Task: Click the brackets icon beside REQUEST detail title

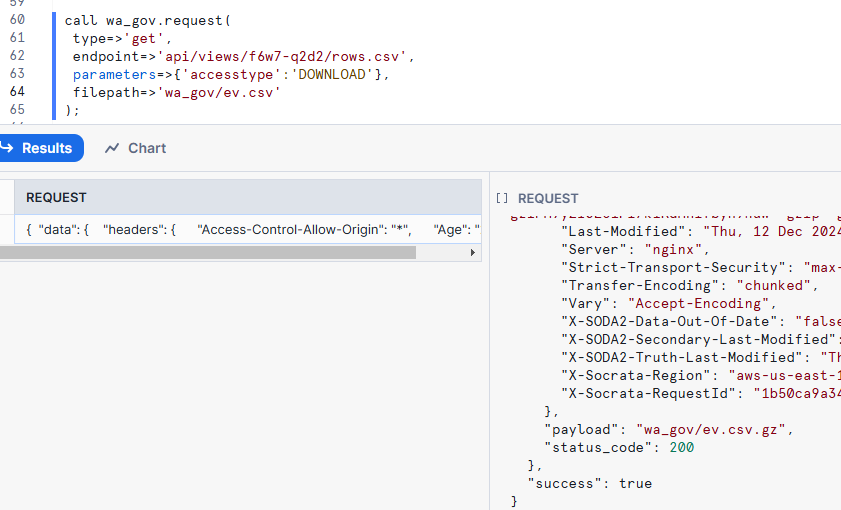Action: coord(502,199)
